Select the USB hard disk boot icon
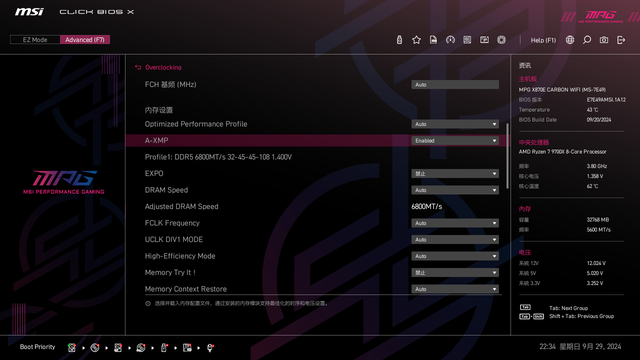Viewport: 640px width, 360px height. pos(118,348)
